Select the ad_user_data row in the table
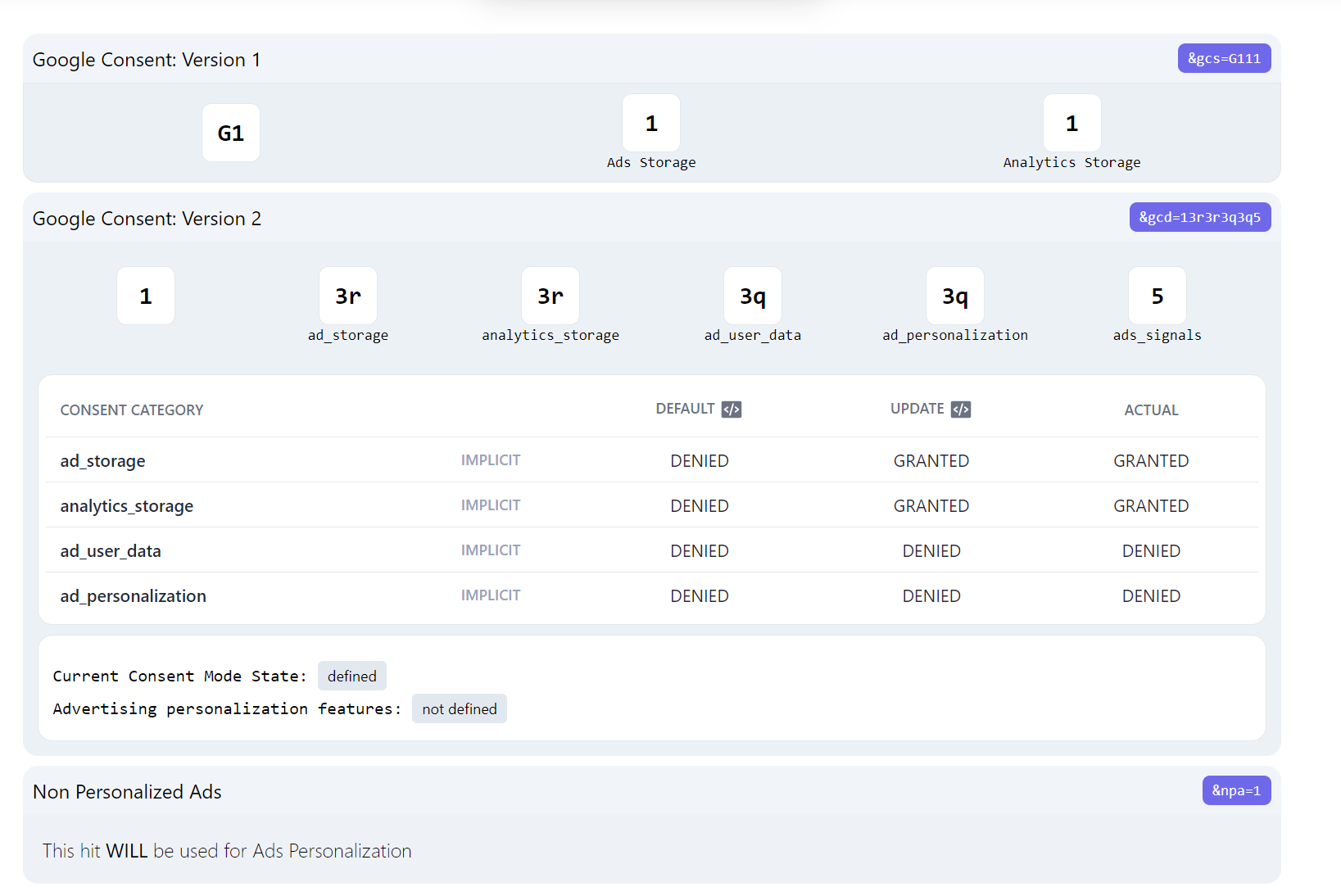 click(110, 550)
